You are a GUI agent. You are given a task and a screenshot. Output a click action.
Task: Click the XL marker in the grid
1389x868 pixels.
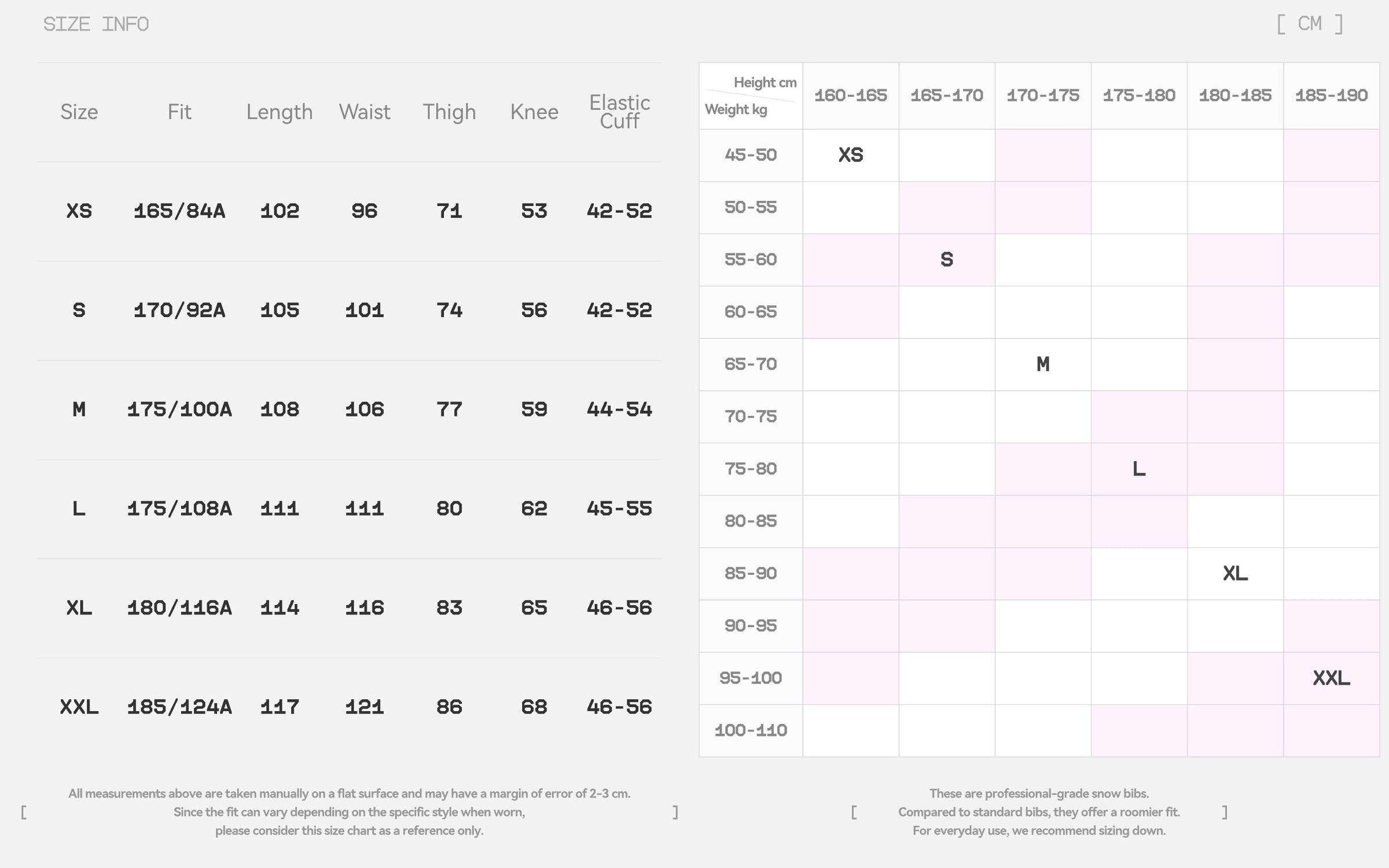pos(1235,573)
